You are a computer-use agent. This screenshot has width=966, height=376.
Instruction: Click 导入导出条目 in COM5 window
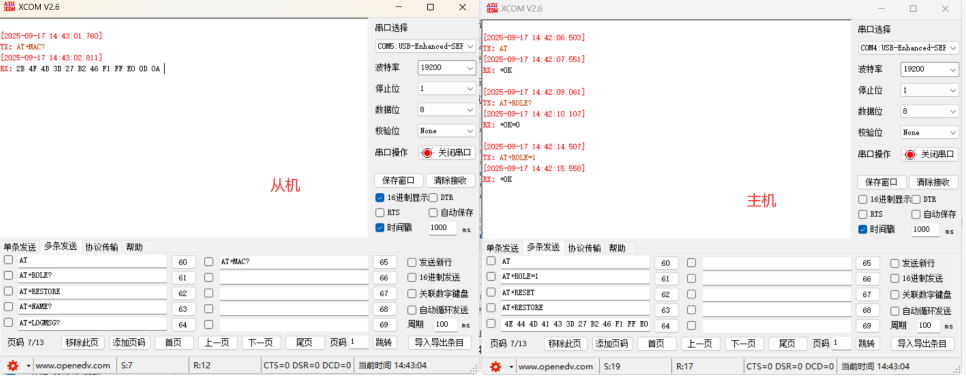439,343
